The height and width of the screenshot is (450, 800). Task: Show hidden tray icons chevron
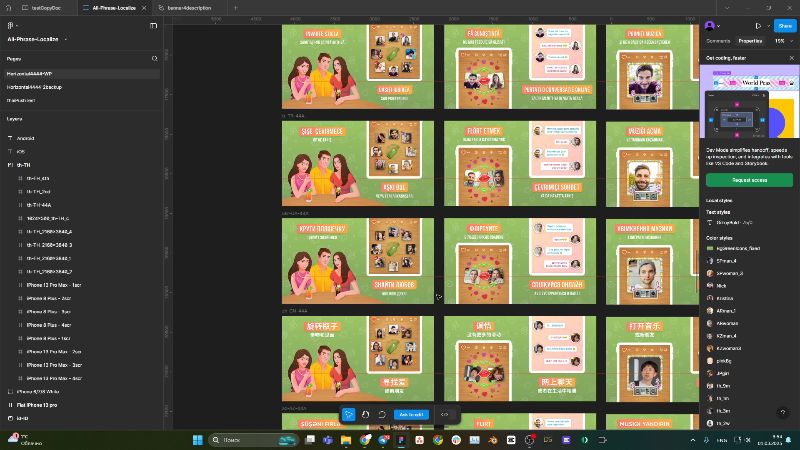(x=692, y=440)
